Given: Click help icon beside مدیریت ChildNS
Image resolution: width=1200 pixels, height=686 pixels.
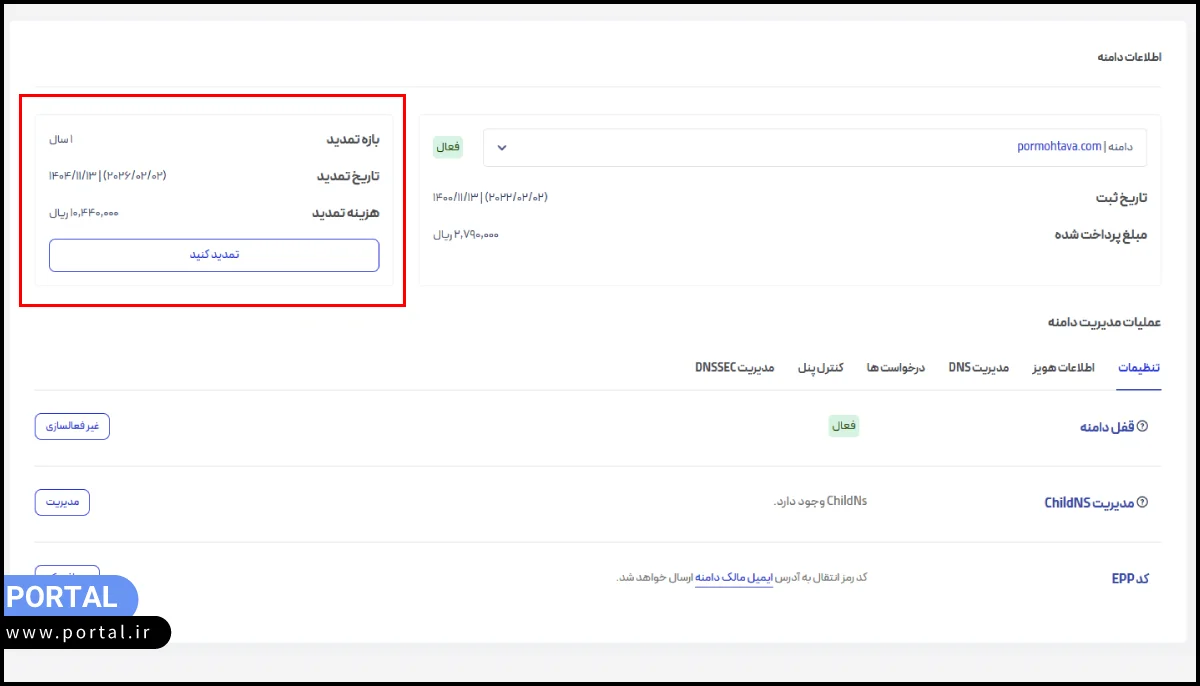Looking at the screenshot, I should (x=1143, y=502).
